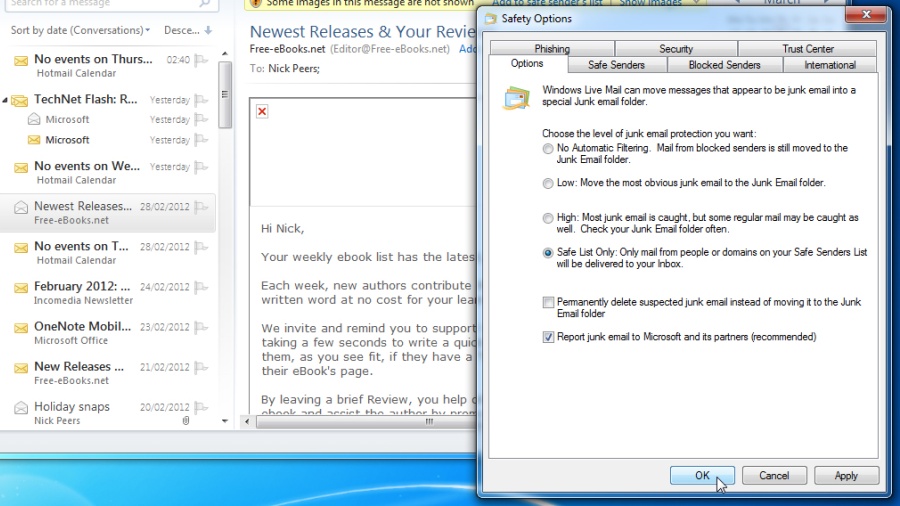900x506 pixels.
Task: Flag the 'Holiday snaps' message
Action: point(201,407)
